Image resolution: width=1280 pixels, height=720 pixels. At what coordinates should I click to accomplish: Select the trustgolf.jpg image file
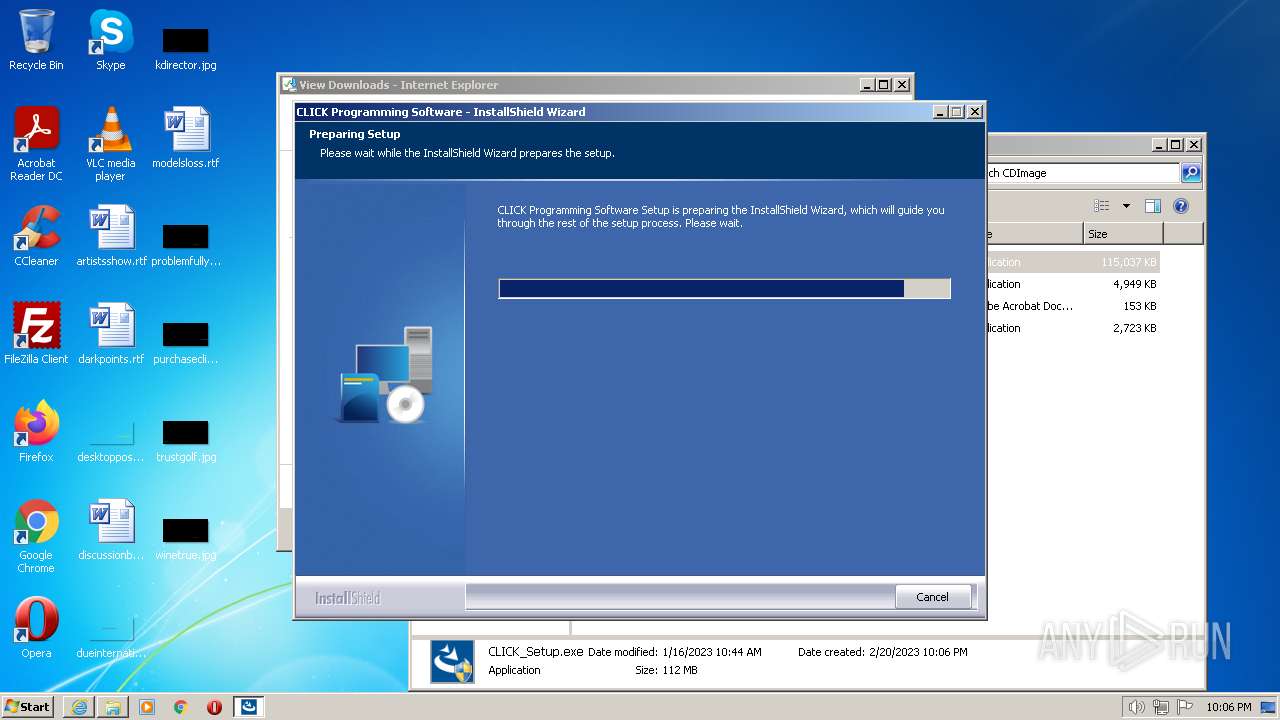click(x=185, y=440)
